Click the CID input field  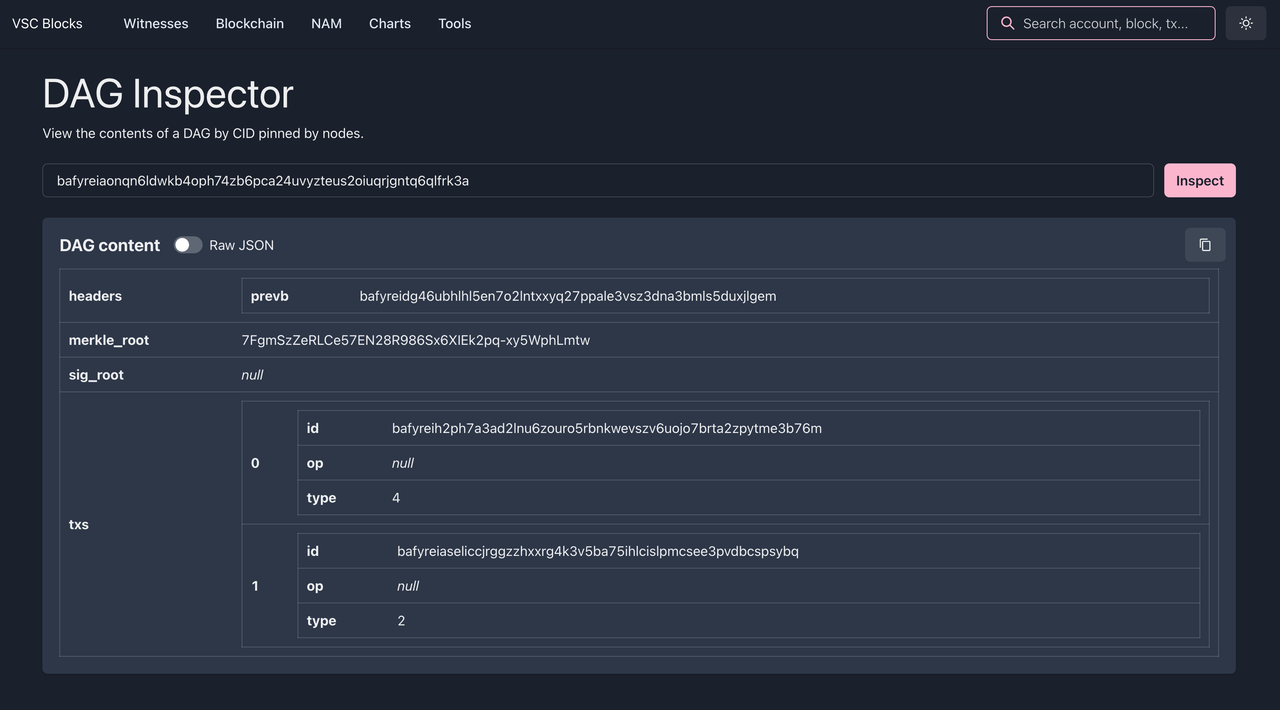pos(597,181)
